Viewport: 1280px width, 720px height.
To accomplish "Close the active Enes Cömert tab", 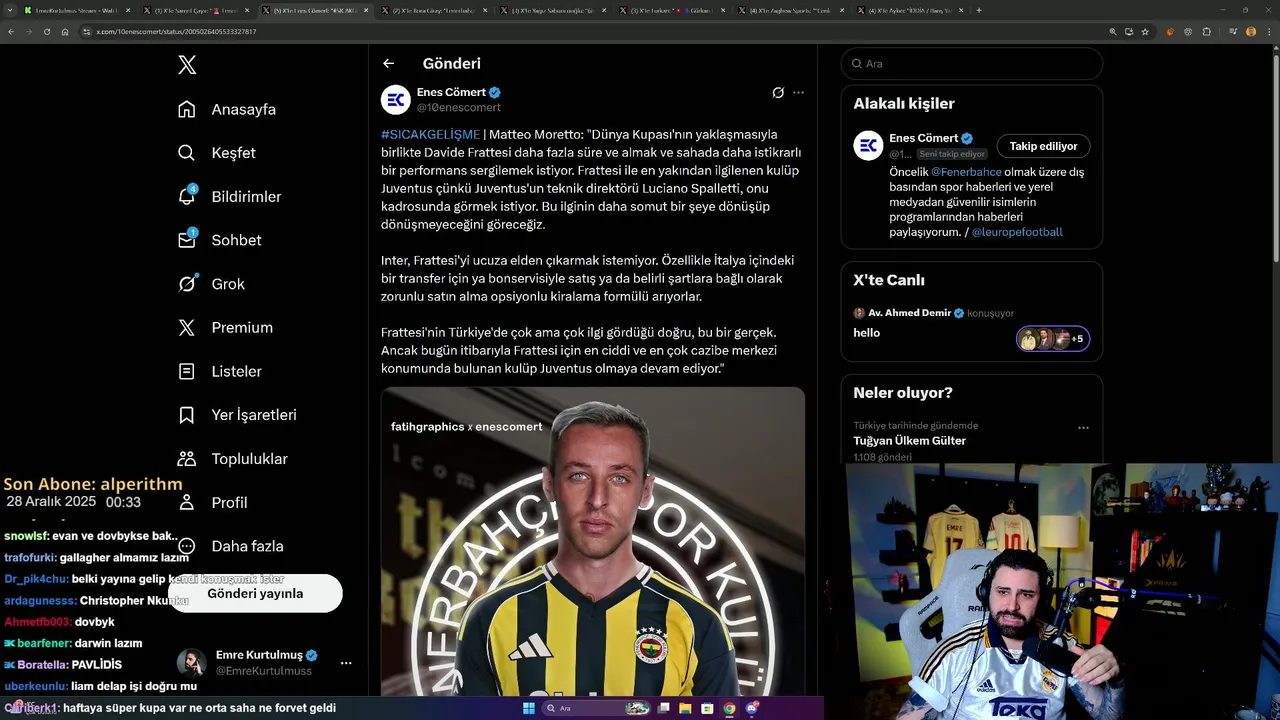I will (366, 10).
